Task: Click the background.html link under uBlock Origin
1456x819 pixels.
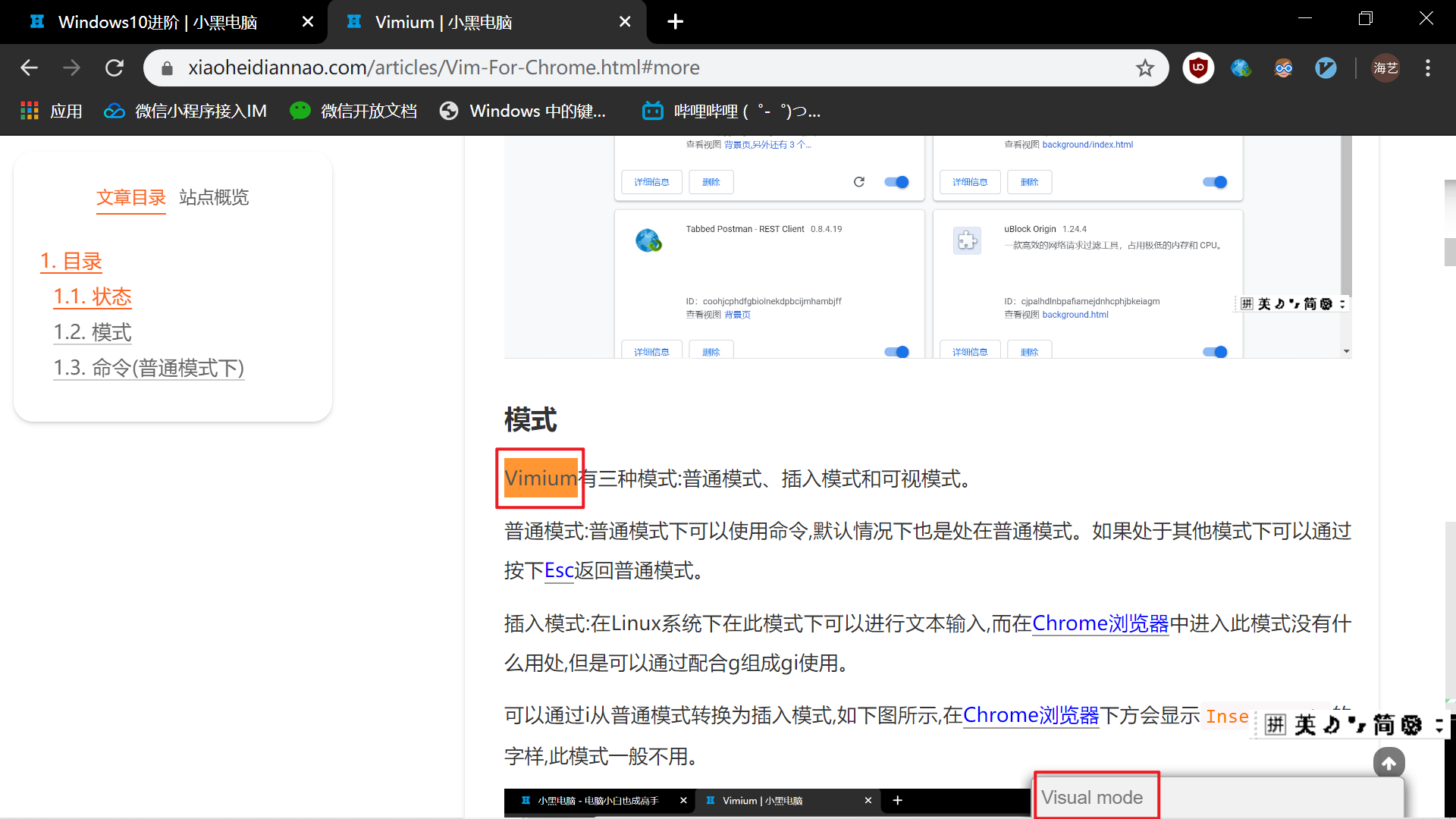Action: tap(1075, 315)
